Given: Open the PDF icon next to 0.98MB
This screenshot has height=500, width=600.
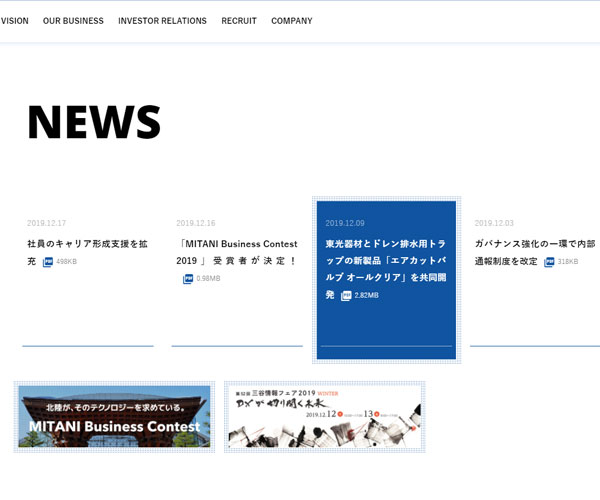Looking at the screenshot, I should coord(188,279).
